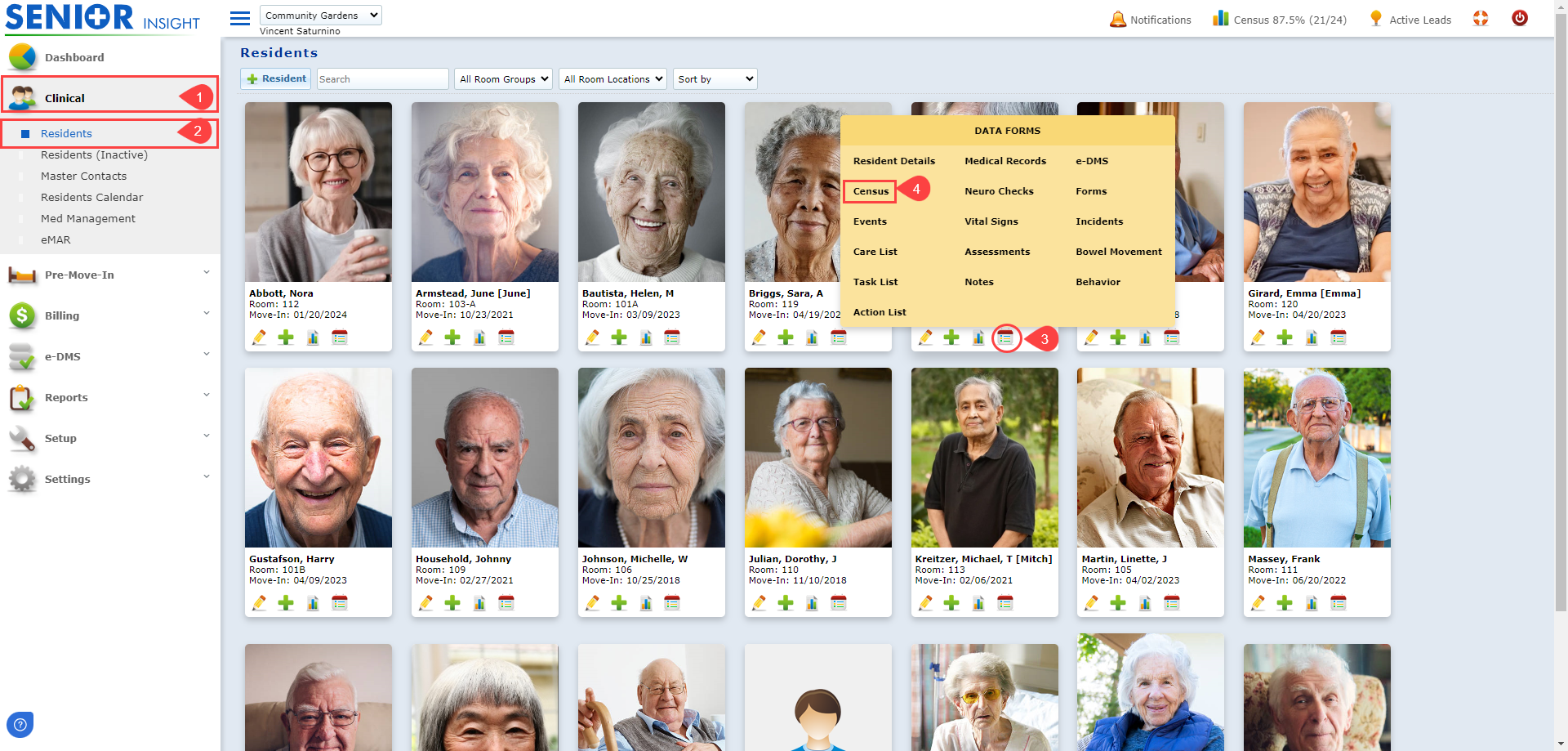Open the Census bar chart icon in header
The height and width of the screenshot is (751, 1568).
(1220, 18)
